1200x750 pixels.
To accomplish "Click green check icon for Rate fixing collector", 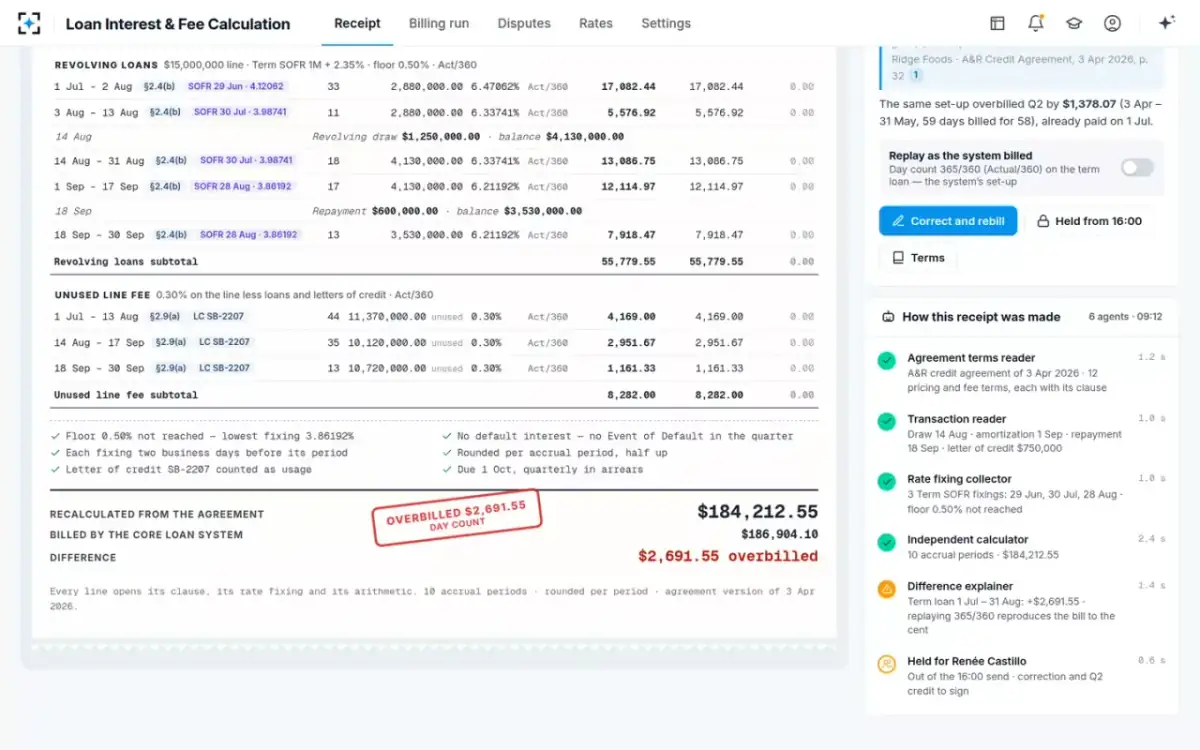I will [886, 482].
